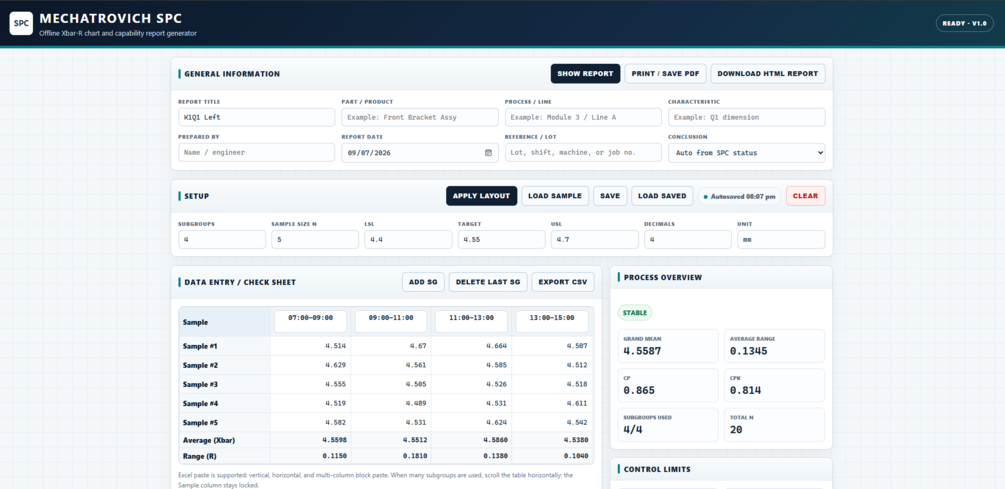Open the report date calendar picker
This screenshot has width=1005, height=489.
488,153
